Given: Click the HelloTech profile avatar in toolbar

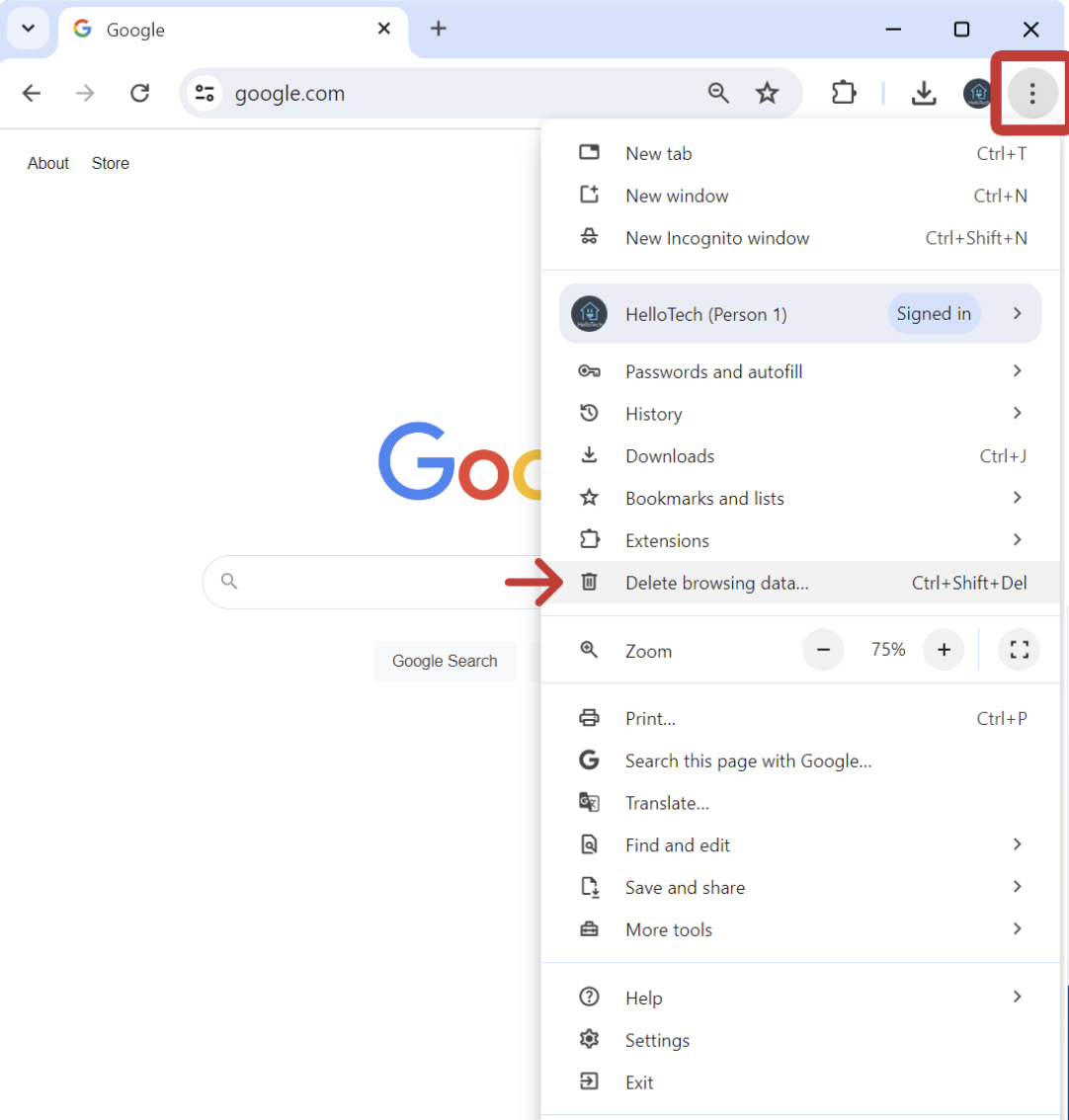Looking at the screenshot, I should (x=977, y=93).
